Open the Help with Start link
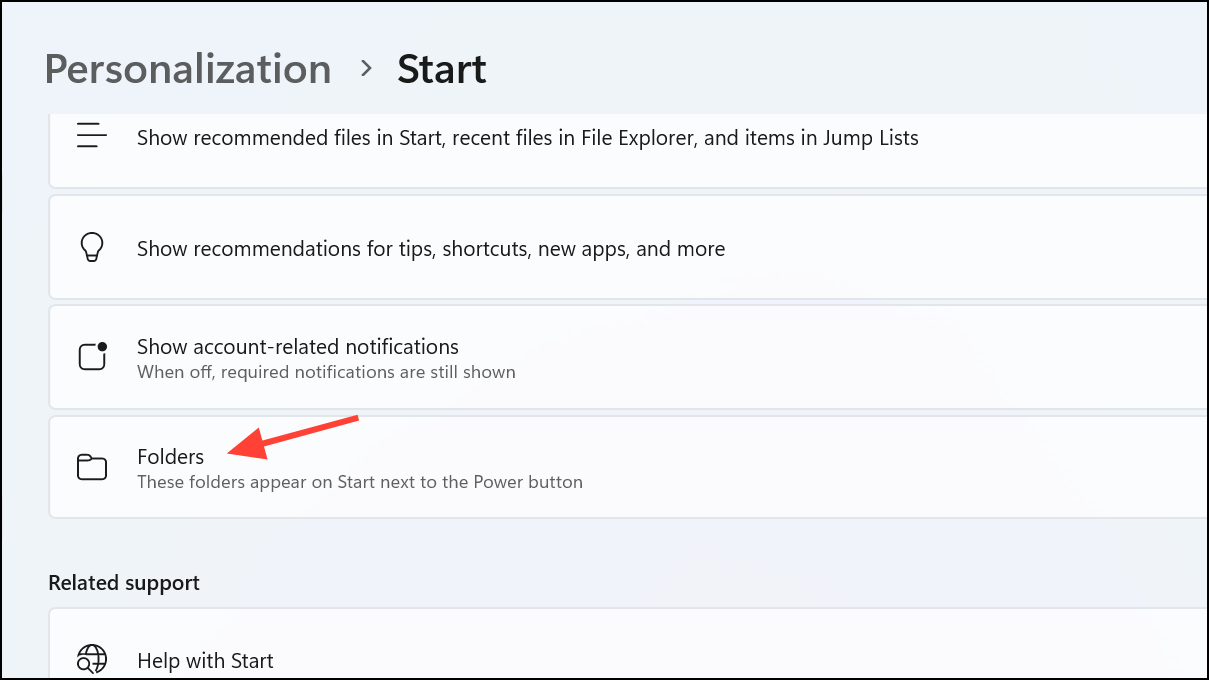1209x680 pixels. click(x=205, y=661)
